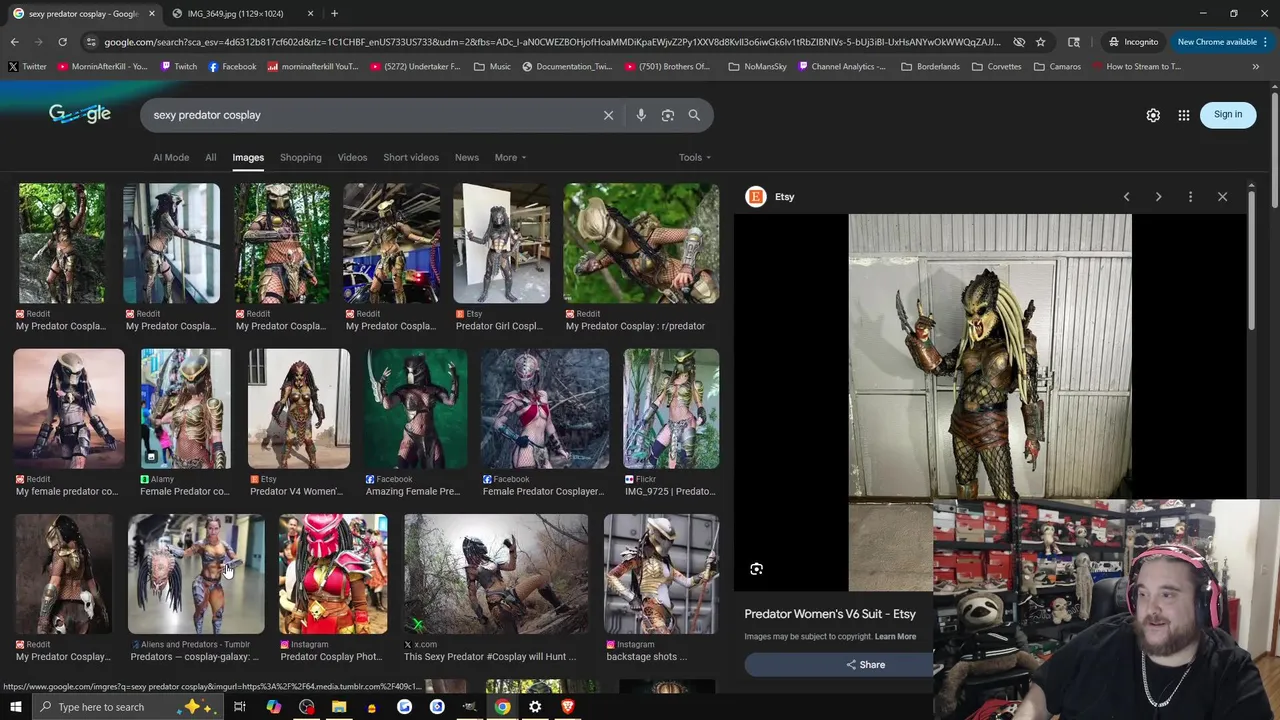Screen dimensions: 1280x720
Task: Reload the current page
Action: pyautogui.click(x=62, y=42)
